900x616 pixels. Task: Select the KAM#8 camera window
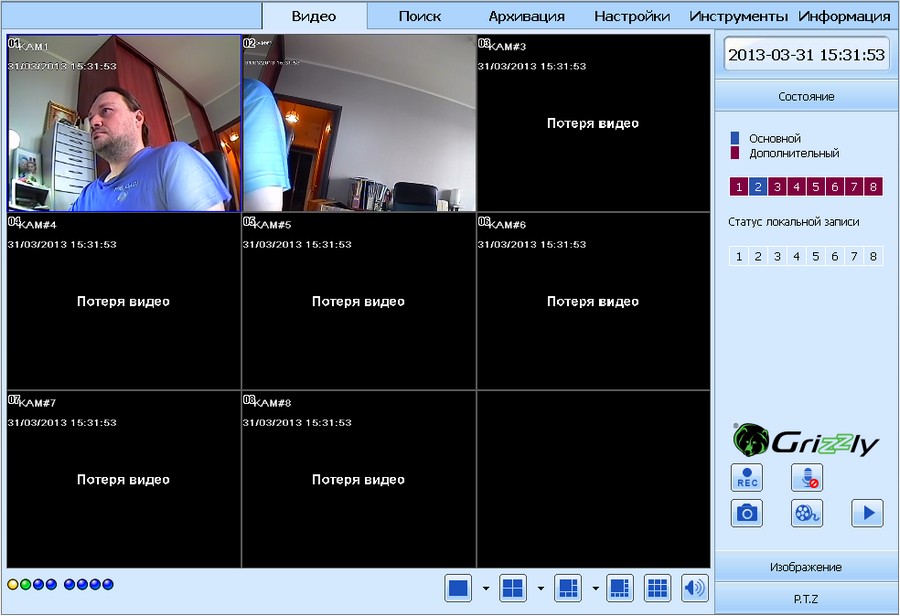click(359, 479)
